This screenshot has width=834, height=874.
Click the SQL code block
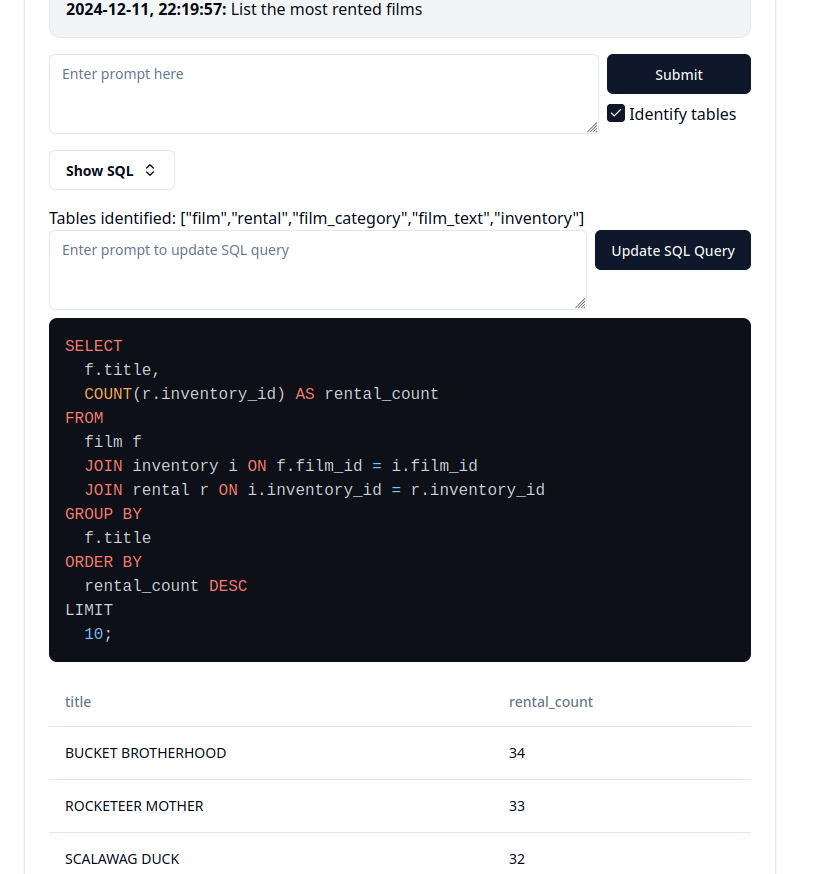(x=400, y=489)
